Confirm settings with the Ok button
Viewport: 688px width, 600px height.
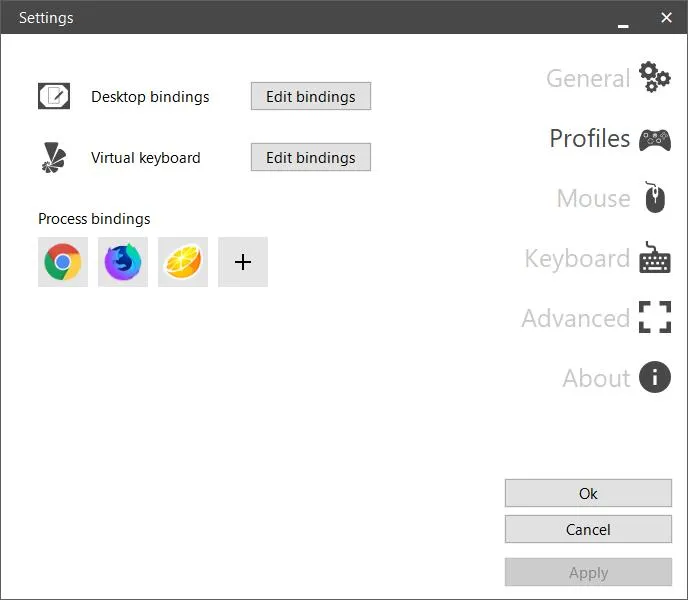[588, 493]
